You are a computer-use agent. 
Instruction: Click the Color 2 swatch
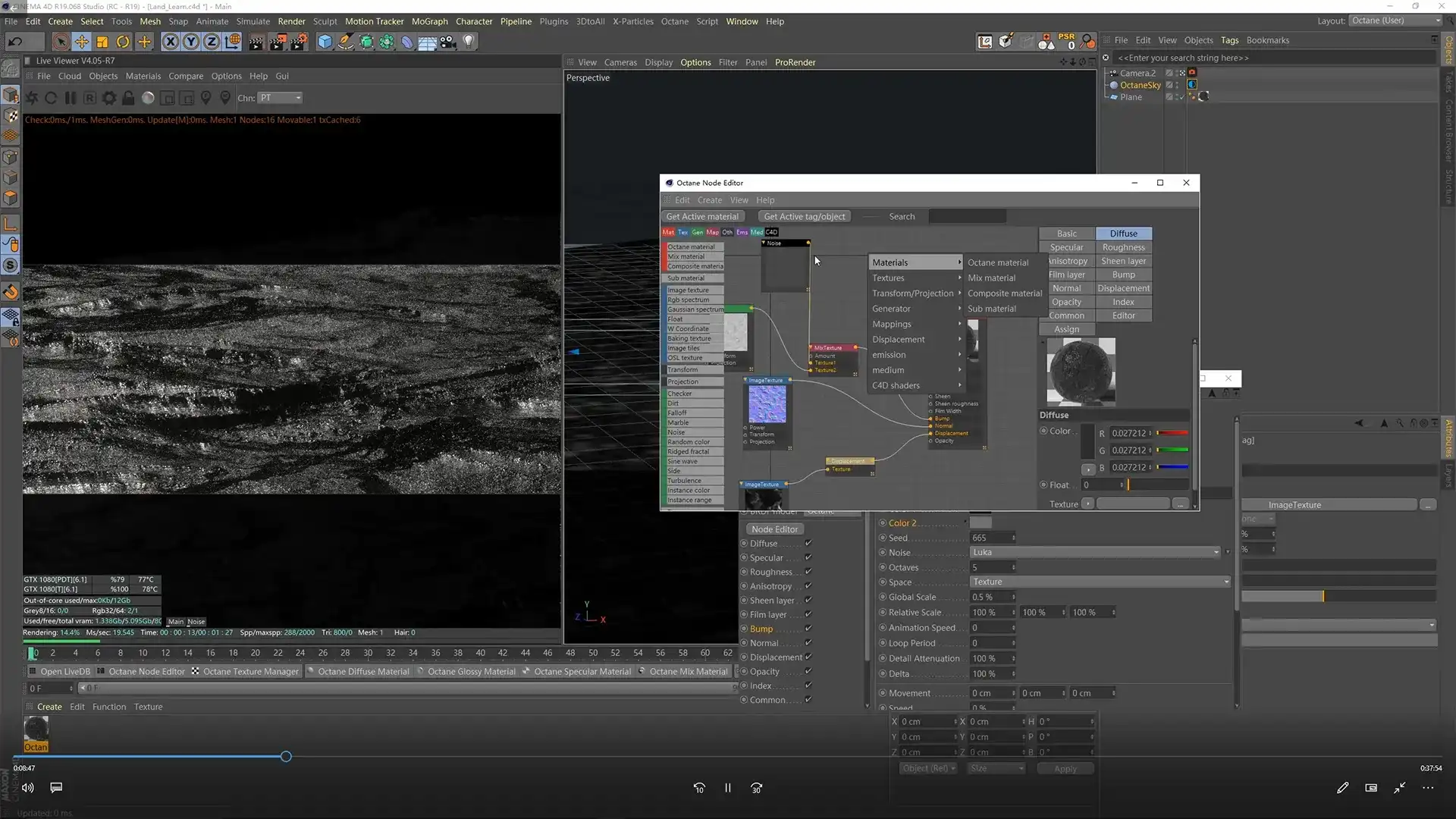(x=980, y=522)
